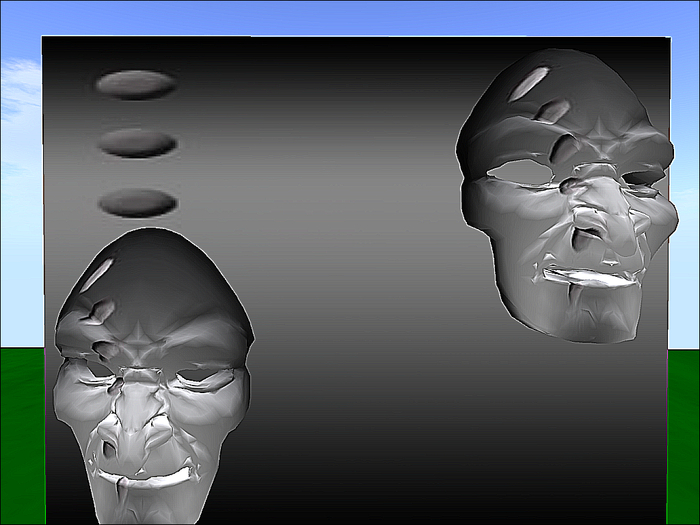This screenshot has width=700, height=525.
Task: Select the topmost oval disc on the panel
Action: tap(135, 84)
